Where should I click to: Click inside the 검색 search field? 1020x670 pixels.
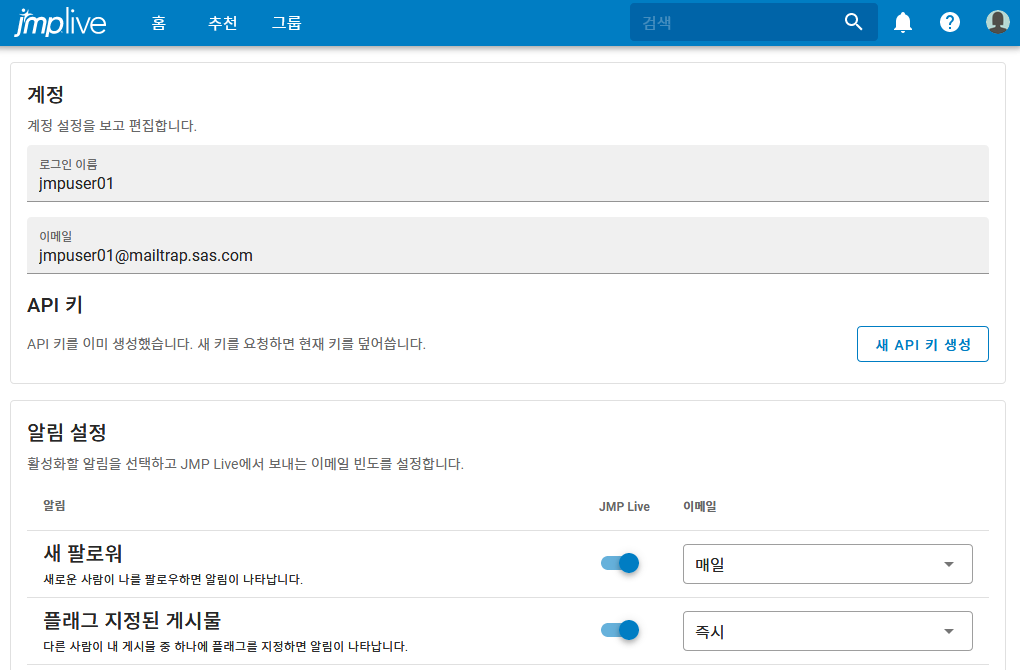click(x=740, y=21)
